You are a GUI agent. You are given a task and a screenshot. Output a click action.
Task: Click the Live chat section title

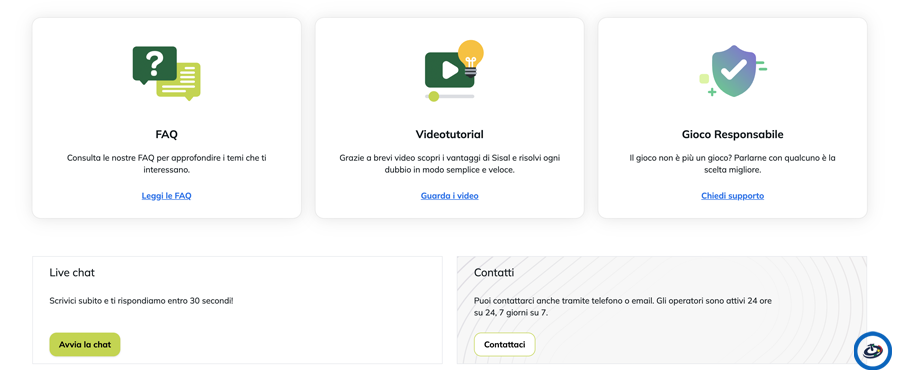pos(72,272)
